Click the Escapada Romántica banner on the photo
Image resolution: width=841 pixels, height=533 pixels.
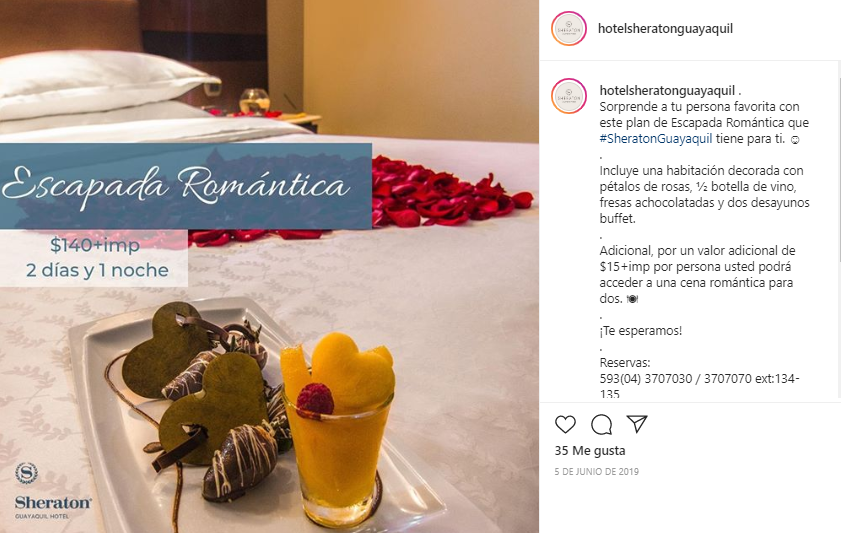pyautogui.click(x=186, y=186)
